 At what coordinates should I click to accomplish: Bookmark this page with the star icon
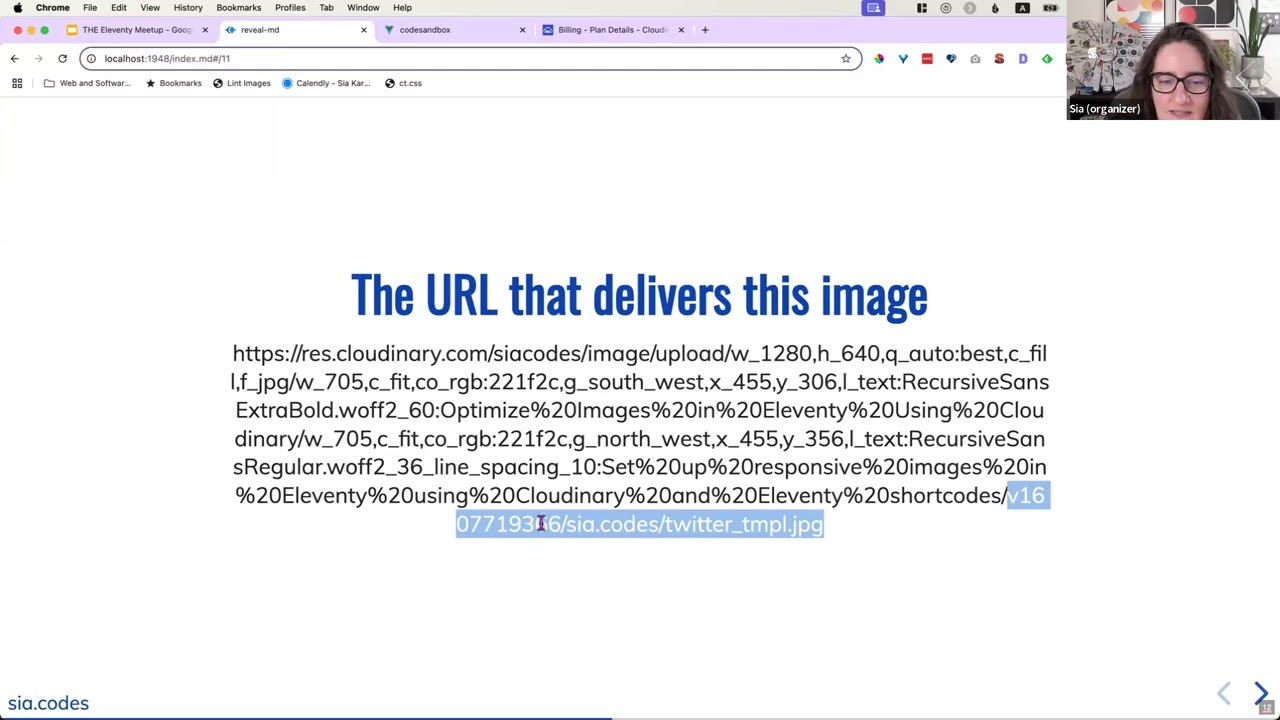coord(846,59)
